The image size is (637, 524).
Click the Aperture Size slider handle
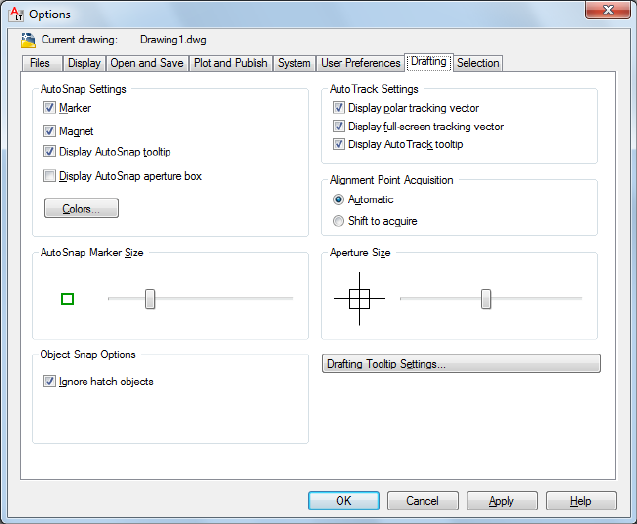[486, 298]
